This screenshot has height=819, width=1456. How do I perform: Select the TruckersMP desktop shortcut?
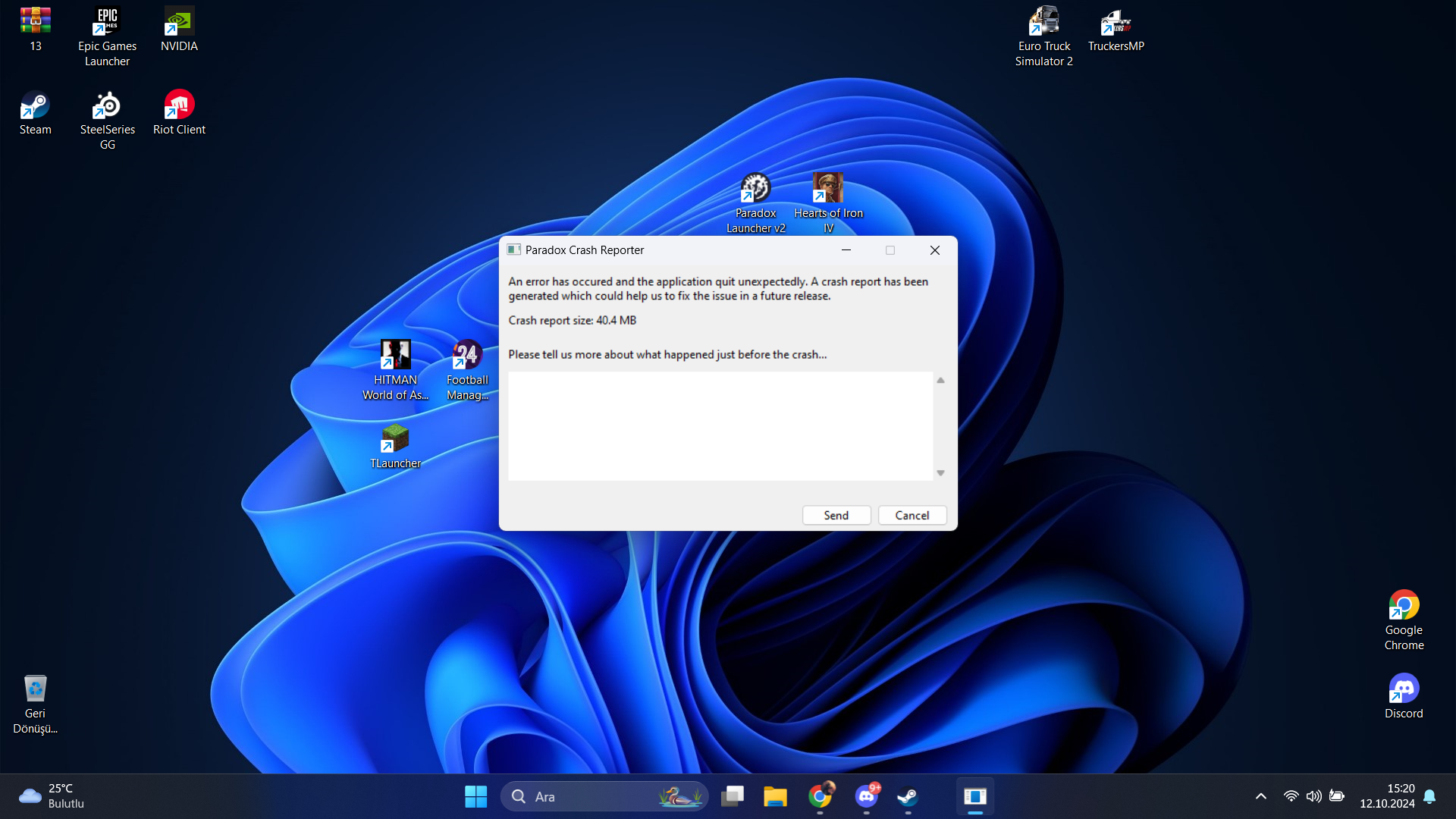coord(1116,23)
